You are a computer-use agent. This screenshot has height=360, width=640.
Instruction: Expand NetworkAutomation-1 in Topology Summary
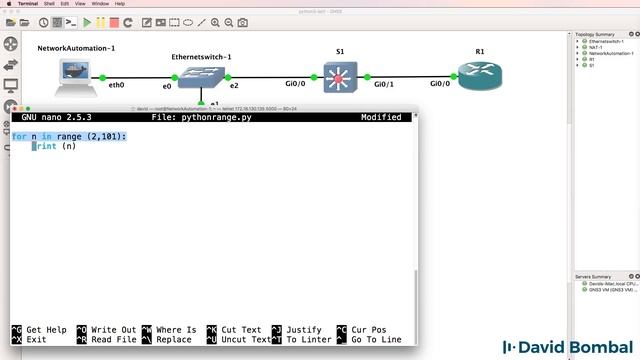578,53
